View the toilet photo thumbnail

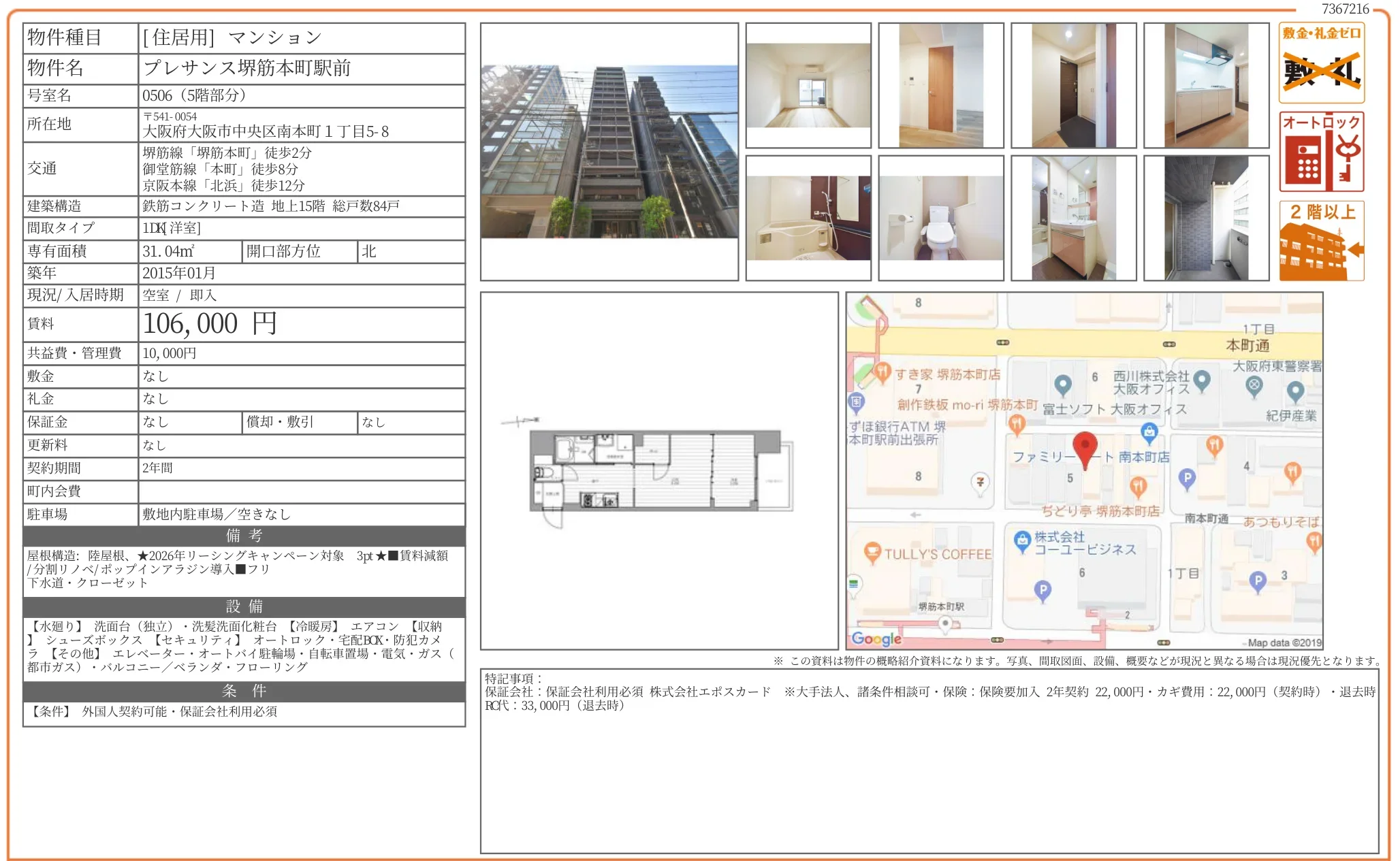point(941,218)
